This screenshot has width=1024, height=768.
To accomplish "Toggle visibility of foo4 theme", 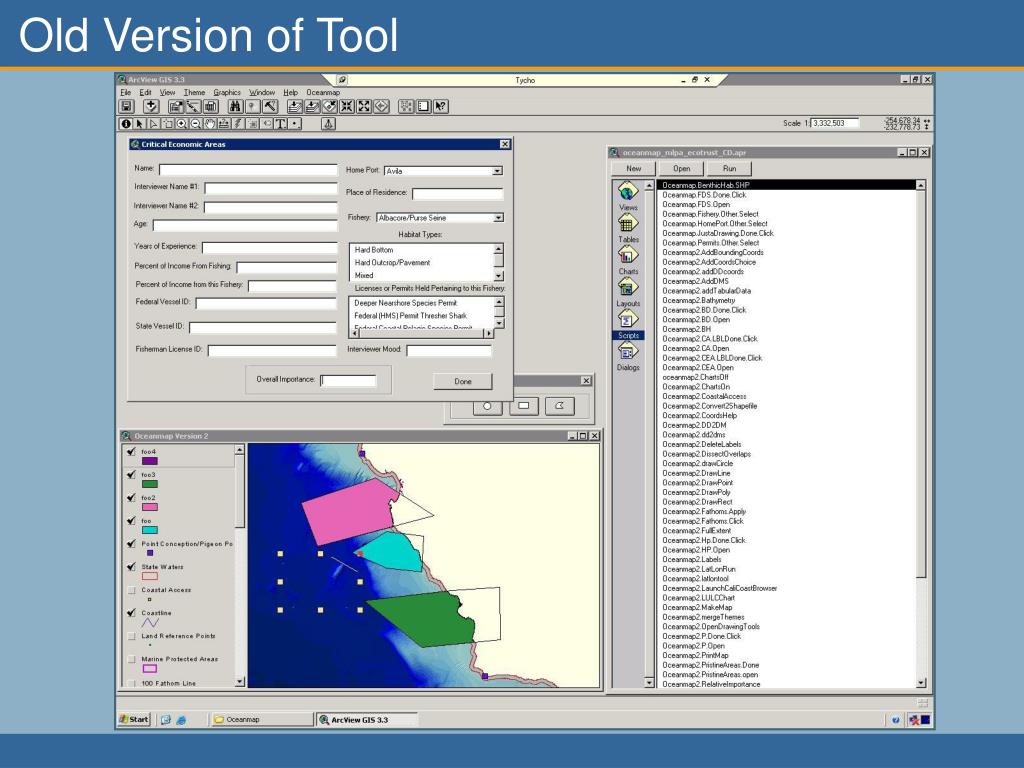I will pyautogui.click(x=131, y=452).
